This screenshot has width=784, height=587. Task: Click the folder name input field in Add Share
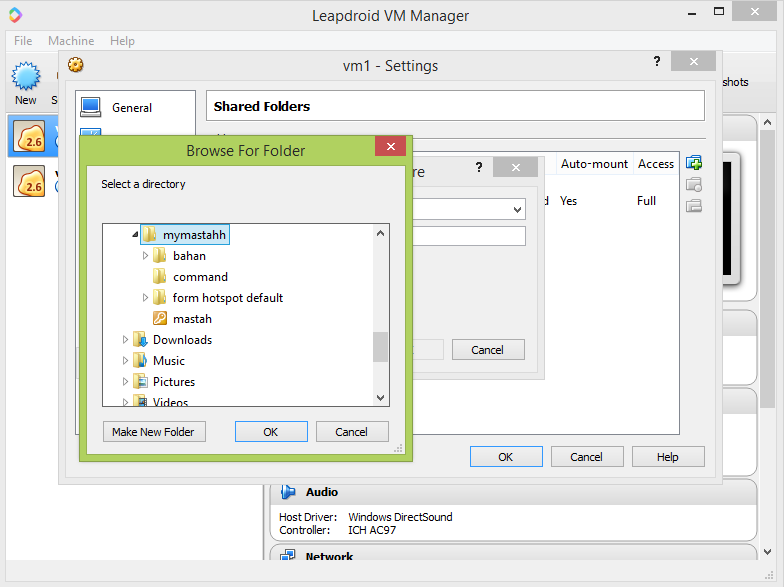coord(469,236)
